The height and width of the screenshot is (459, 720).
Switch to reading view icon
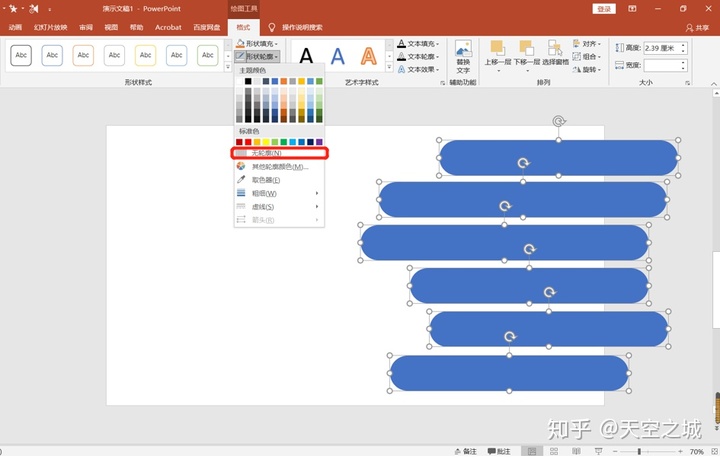coord(576,452)
